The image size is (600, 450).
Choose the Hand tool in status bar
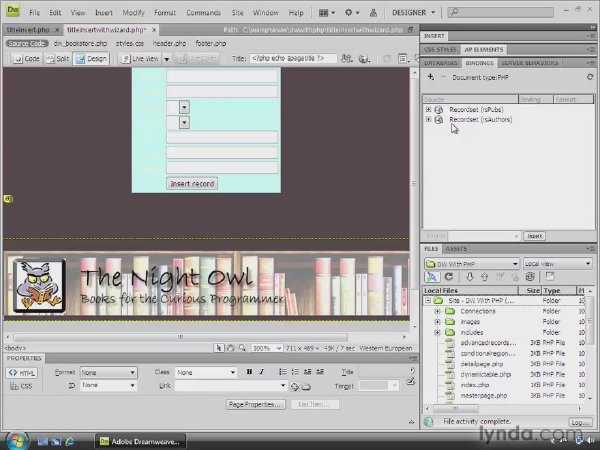pos(230,348)
